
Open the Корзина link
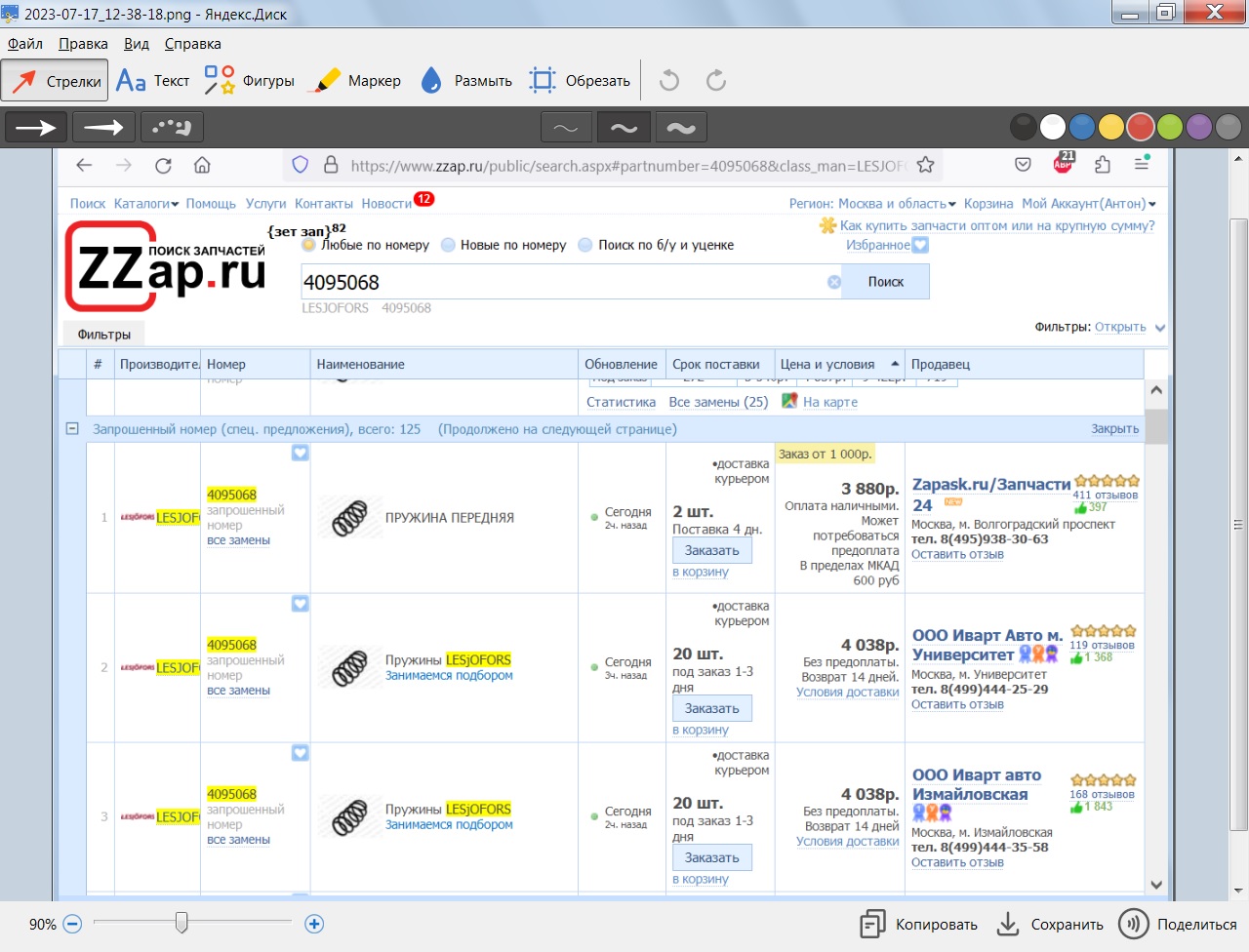pyautogui.click(x=988, y=203)
